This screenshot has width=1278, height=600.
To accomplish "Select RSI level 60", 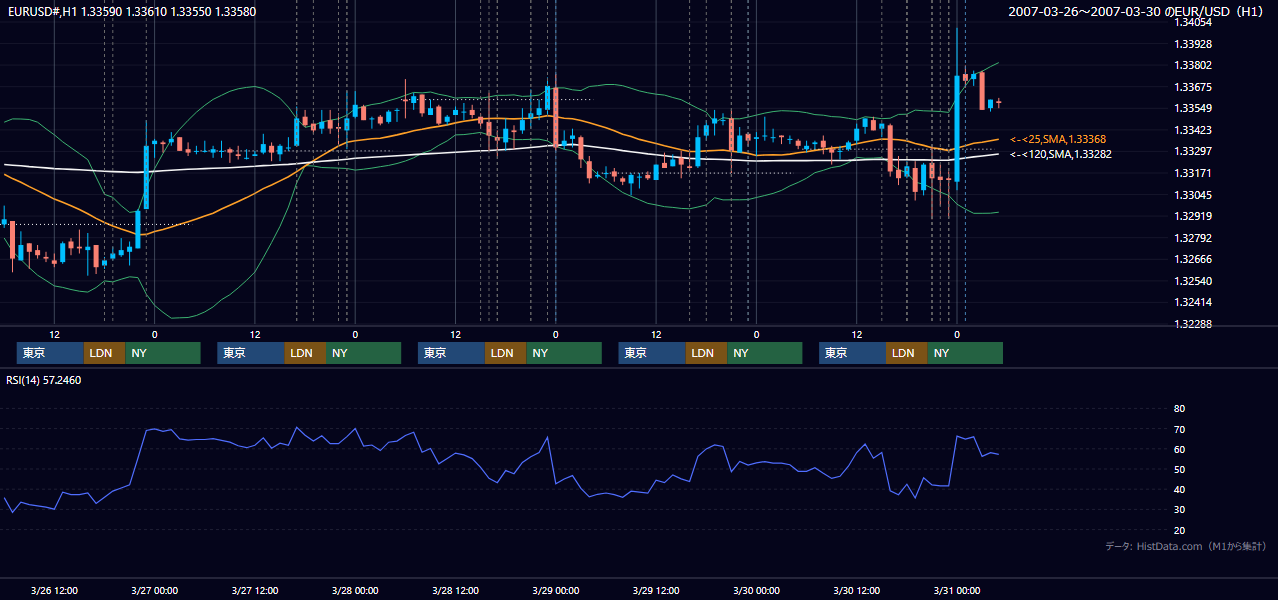I will [x=1179, y=449].
